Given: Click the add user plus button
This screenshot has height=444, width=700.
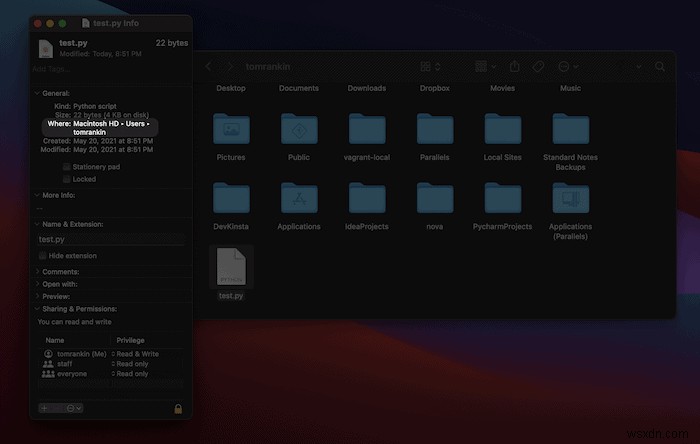Looking at the screenshot, I should 44,408.
